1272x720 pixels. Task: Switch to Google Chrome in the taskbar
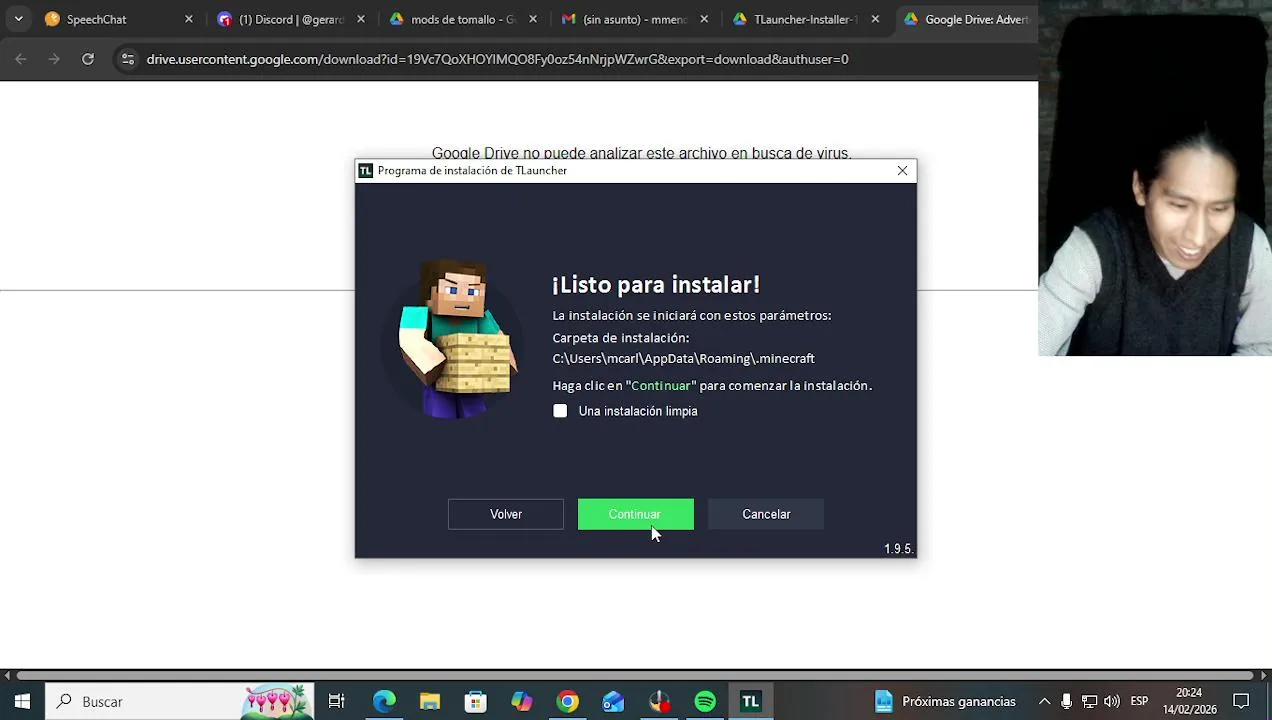tap(568, 702)
